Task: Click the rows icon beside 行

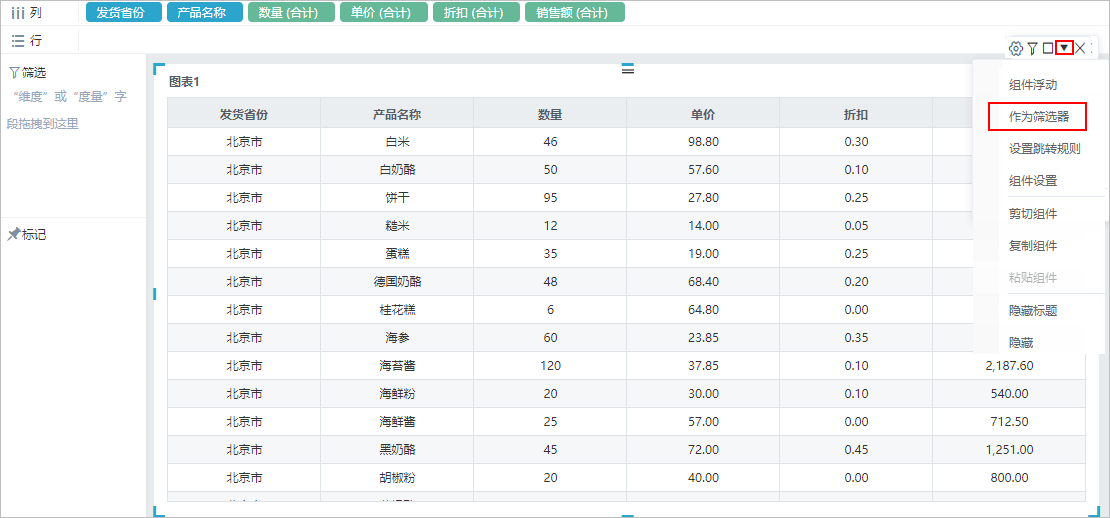Action: point(18,41)
